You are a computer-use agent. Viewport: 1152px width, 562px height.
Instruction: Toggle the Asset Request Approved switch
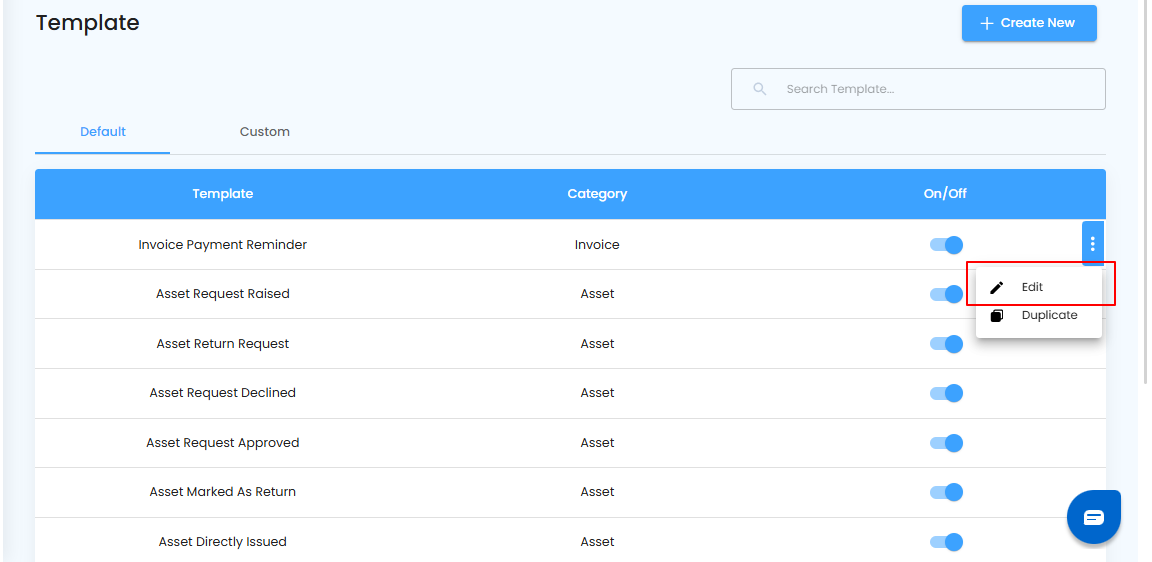(x=946, y=443)
